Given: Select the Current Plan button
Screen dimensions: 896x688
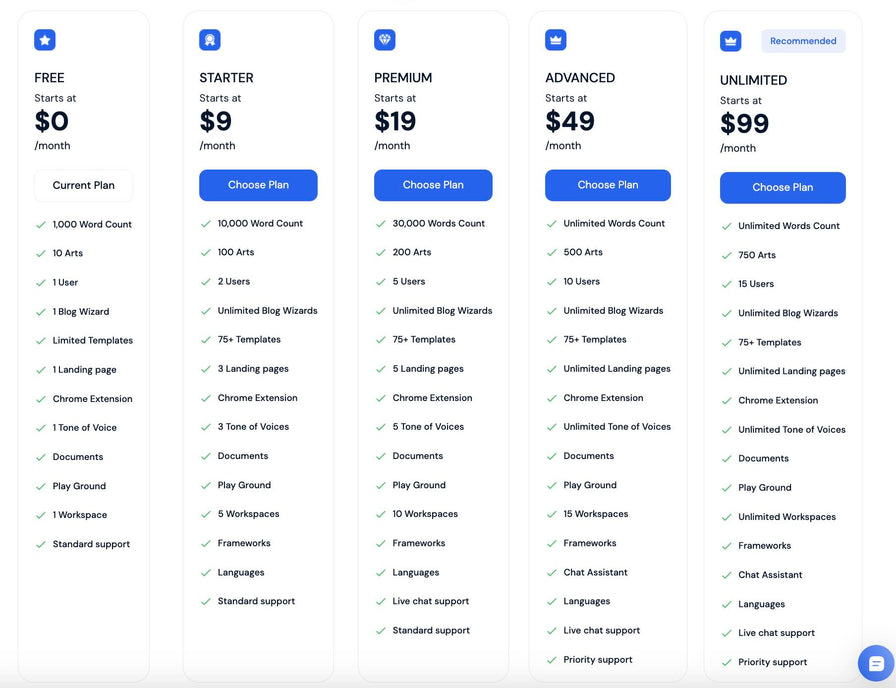Looking at the screenshot, I should [83, 185].
